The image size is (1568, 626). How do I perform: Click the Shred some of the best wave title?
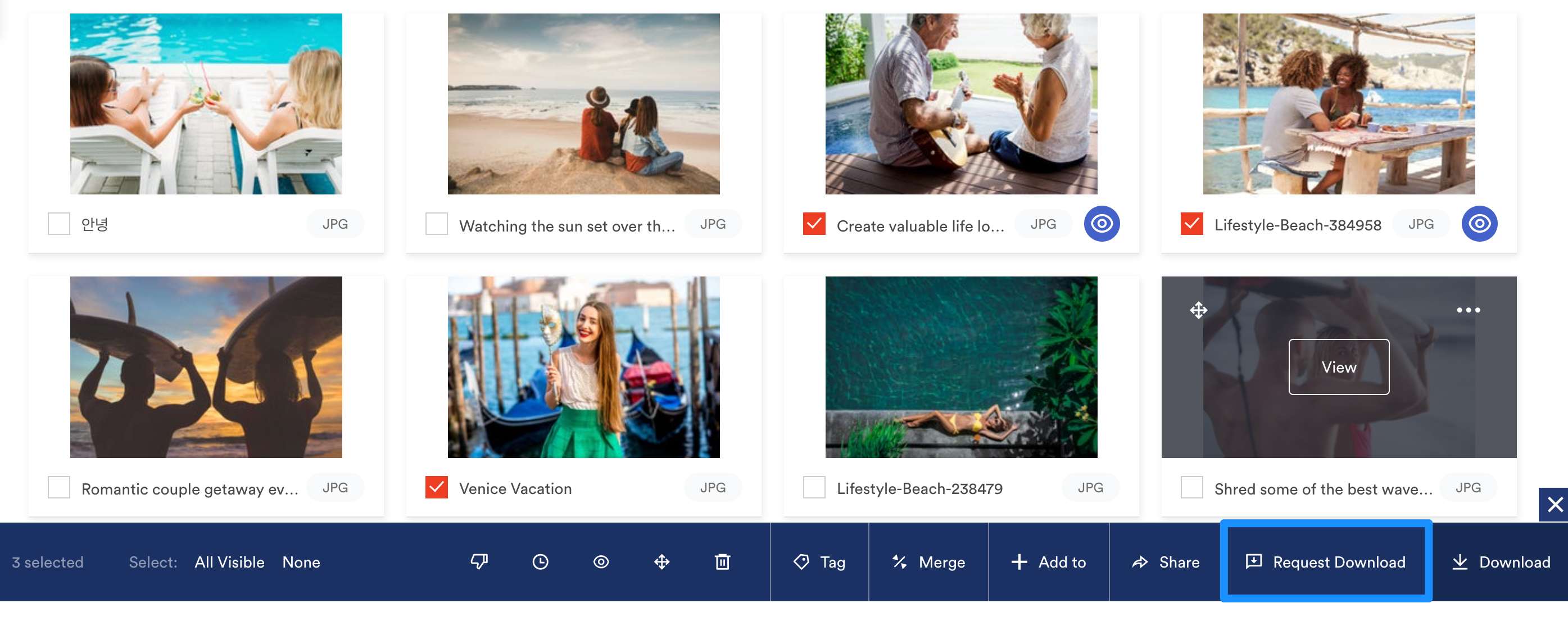point(1324,489)
